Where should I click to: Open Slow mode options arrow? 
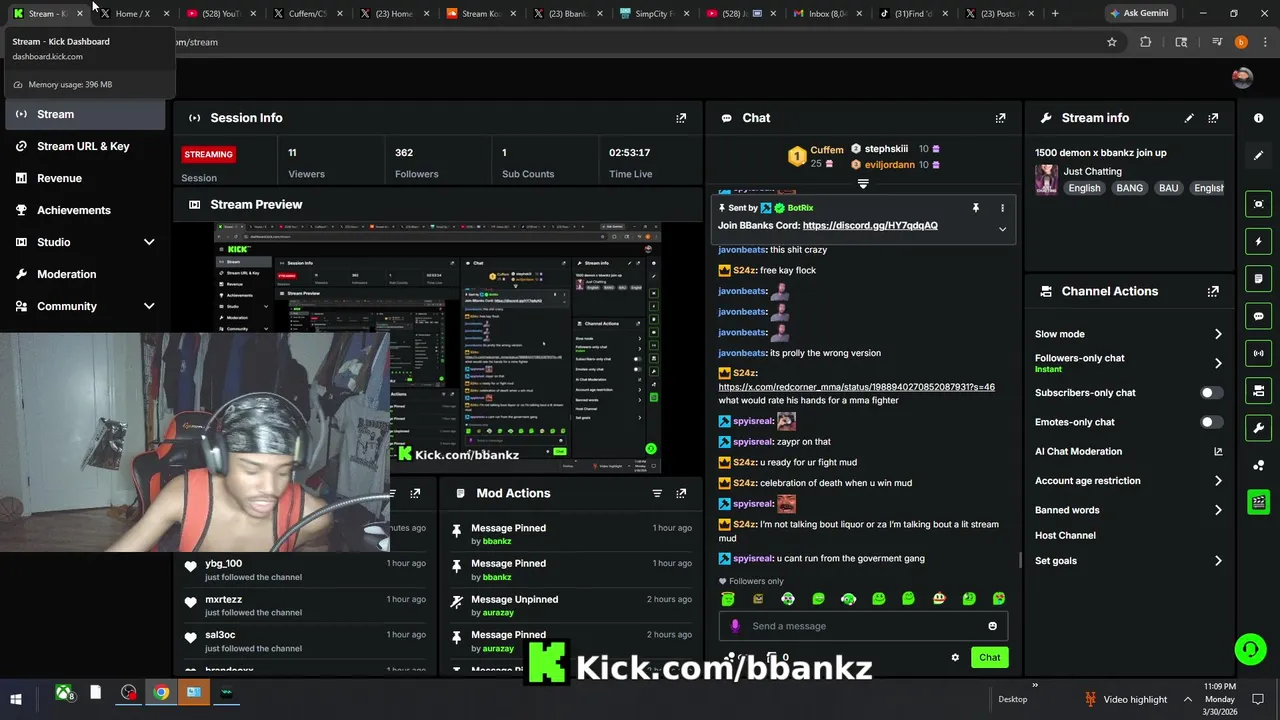coord(1218,334)
